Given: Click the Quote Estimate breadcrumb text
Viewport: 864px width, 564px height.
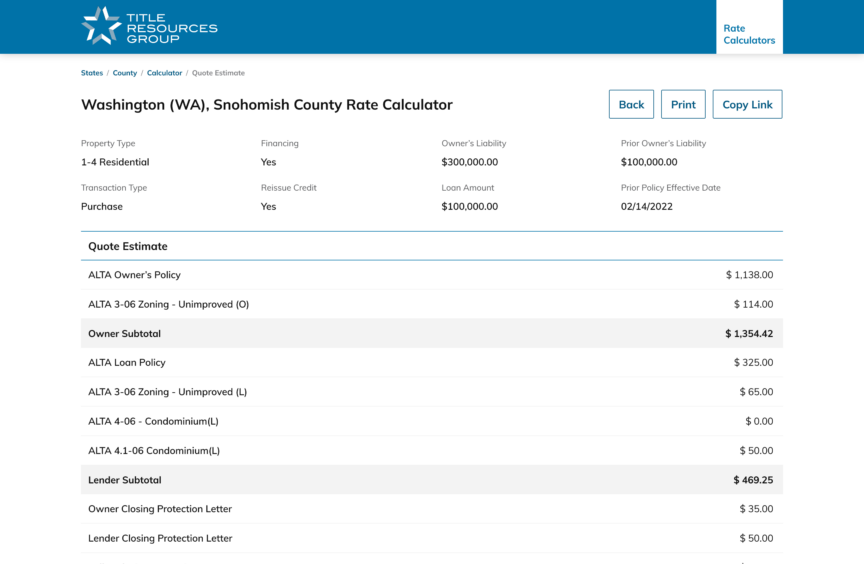Looking at the screenshot, I should (x=218, y=73).
